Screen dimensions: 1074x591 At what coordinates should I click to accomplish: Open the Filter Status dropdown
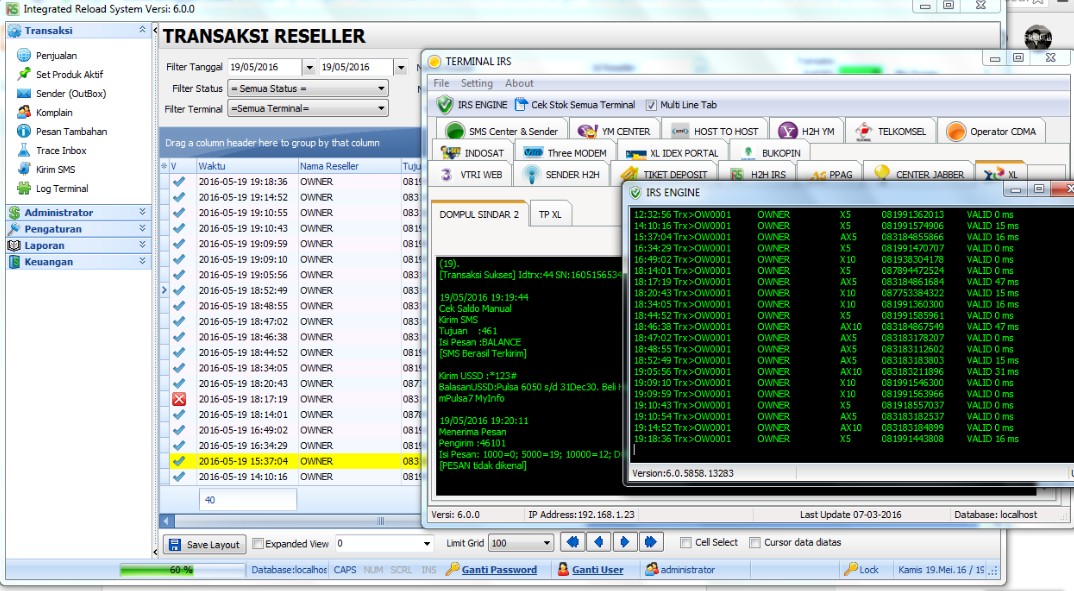coord(379,88)
